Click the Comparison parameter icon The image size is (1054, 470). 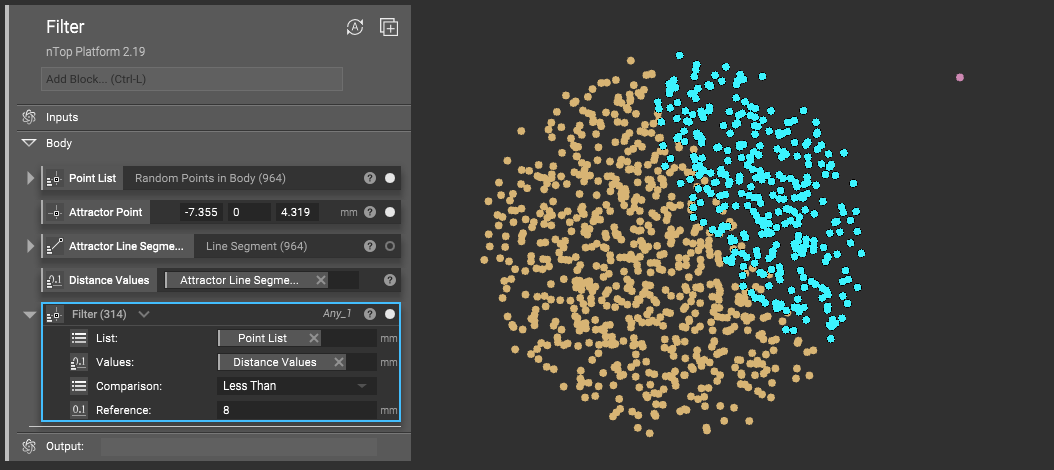79,386
